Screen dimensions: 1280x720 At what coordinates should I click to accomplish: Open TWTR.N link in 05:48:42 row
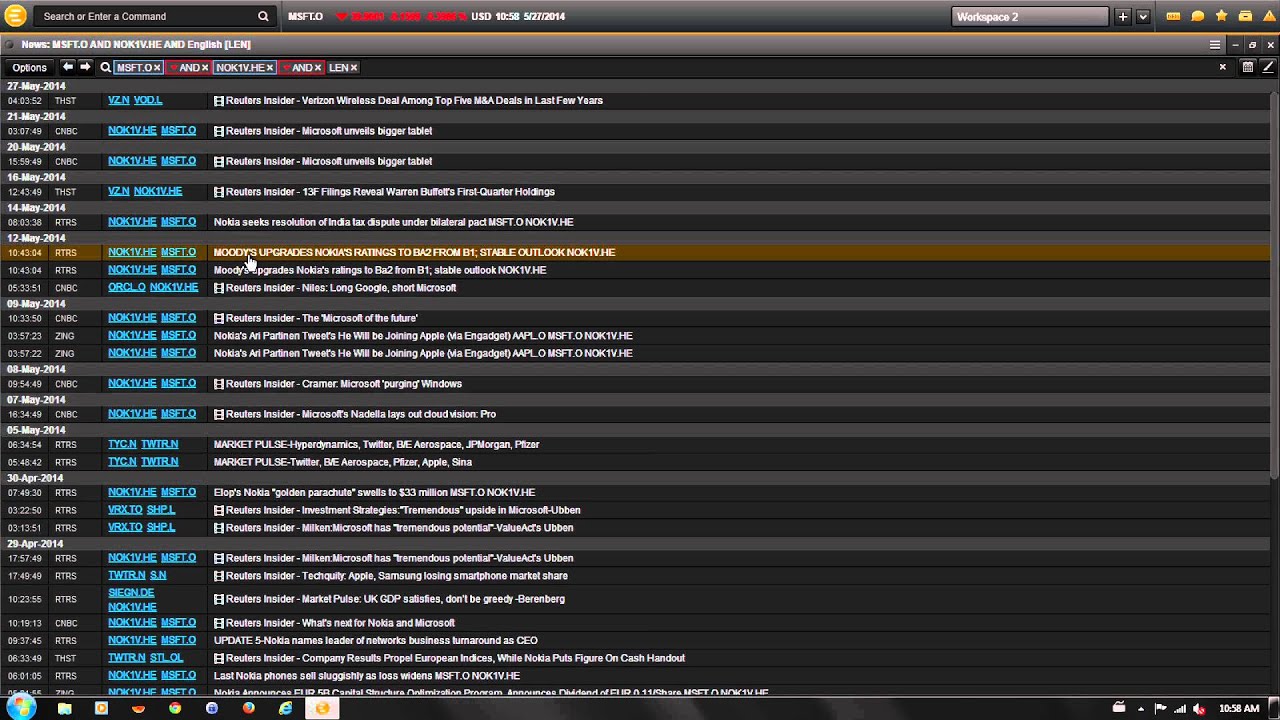[x=159, y=462]
